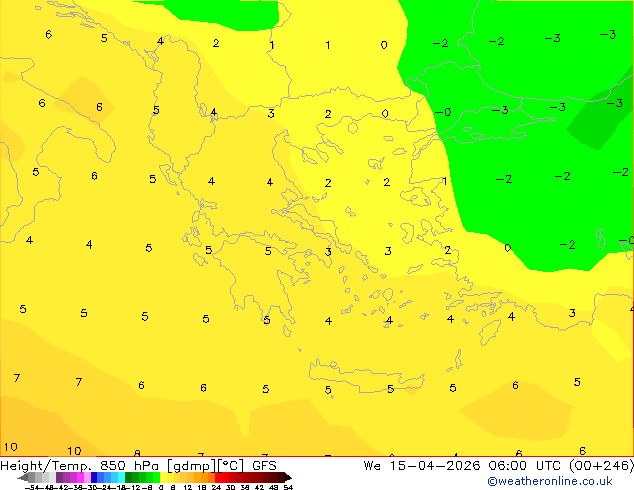This screenshot has width=634, height=490.
Task: Click the '-0' value near the Bosphorus
Action: point(443,112)
